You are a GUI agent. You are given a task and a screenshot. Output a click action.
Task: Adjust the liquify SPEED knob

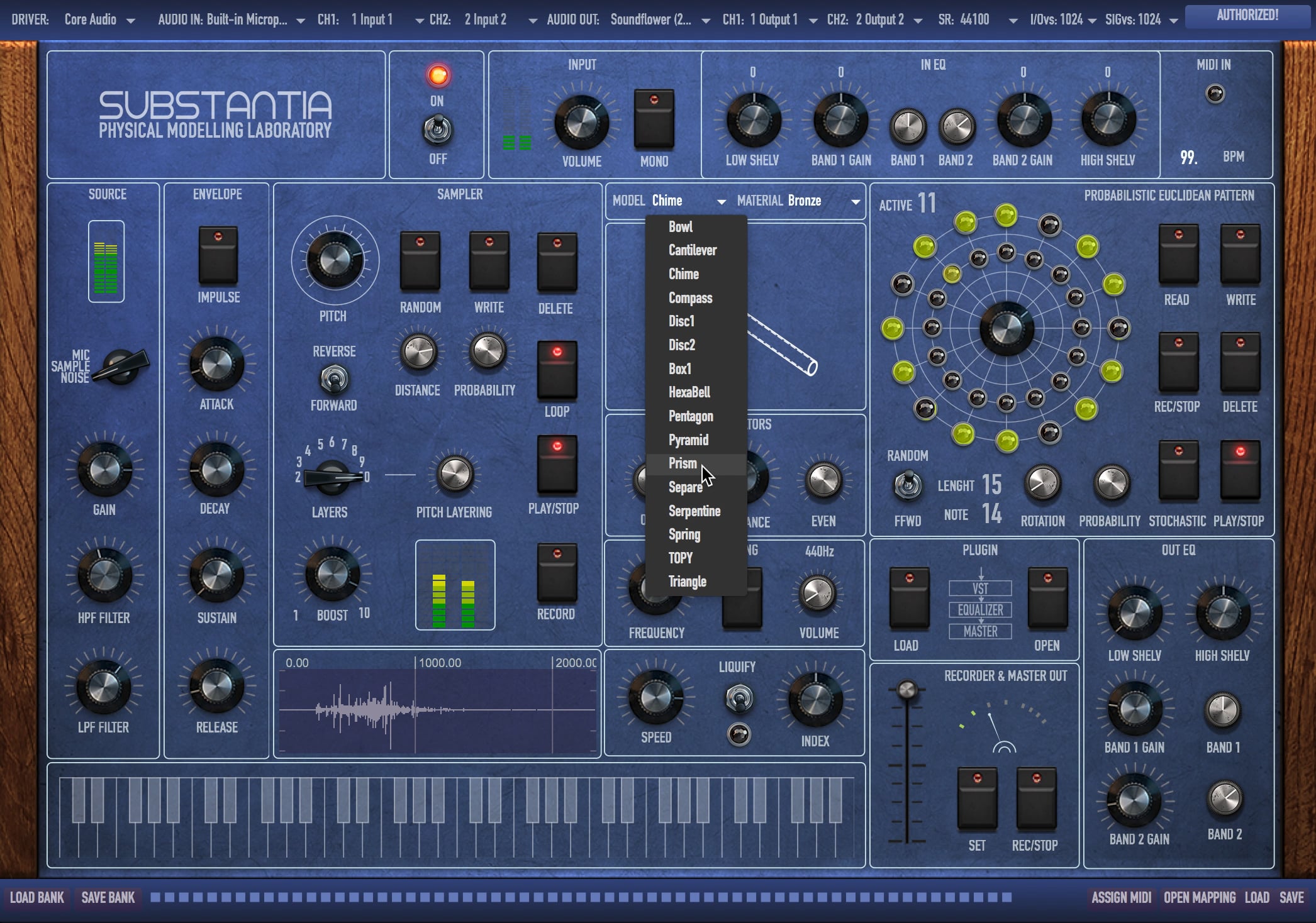coord(655,697)
